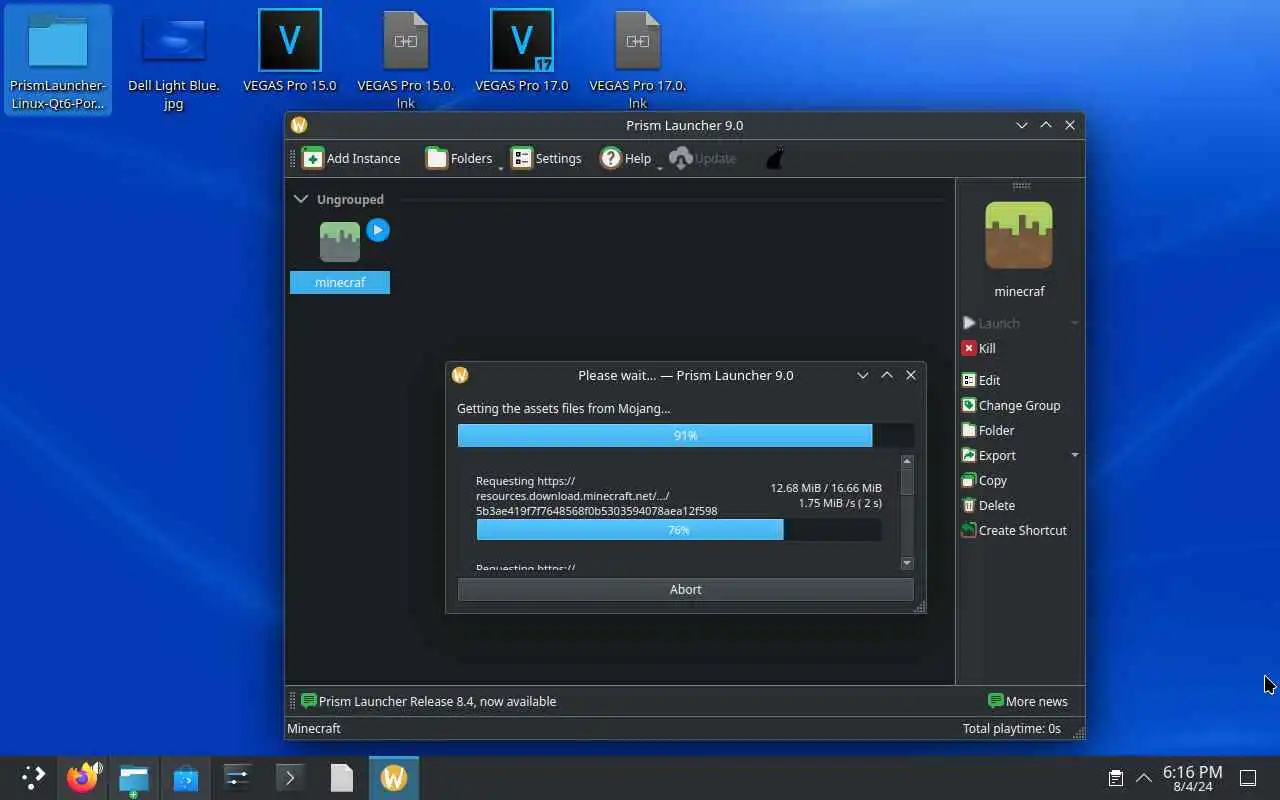Click Copy in the instance sidebar
The width and height of the screenshot is (1280, 800).
click(984, 480)
